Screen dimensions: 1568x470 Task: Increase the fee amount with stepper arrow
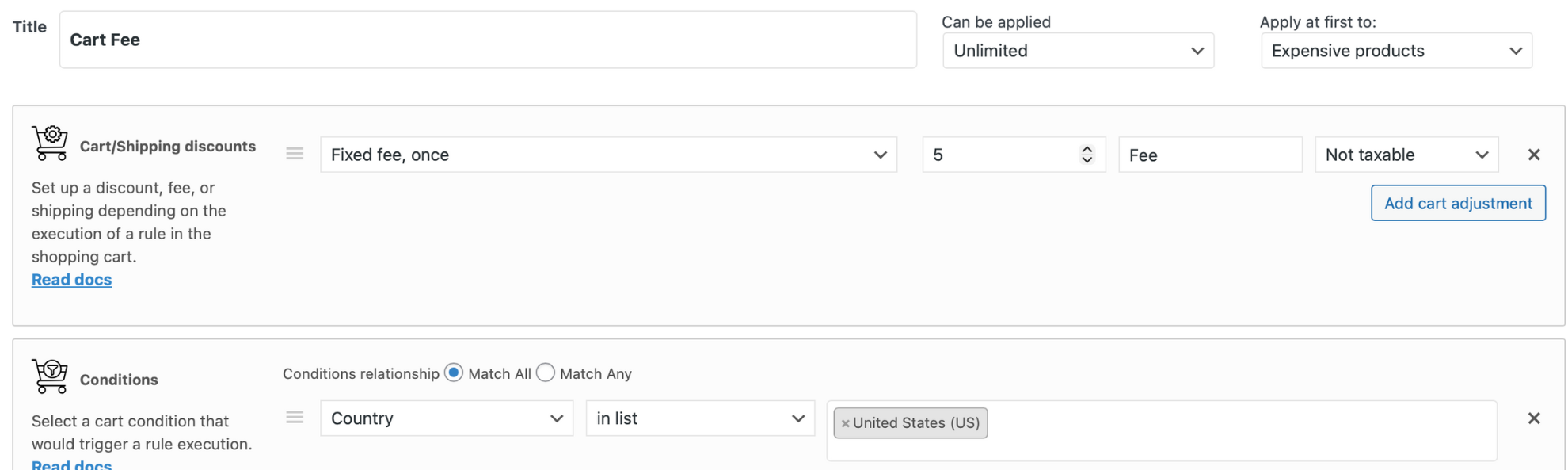pyautogui.click(x=1087, y=149)
